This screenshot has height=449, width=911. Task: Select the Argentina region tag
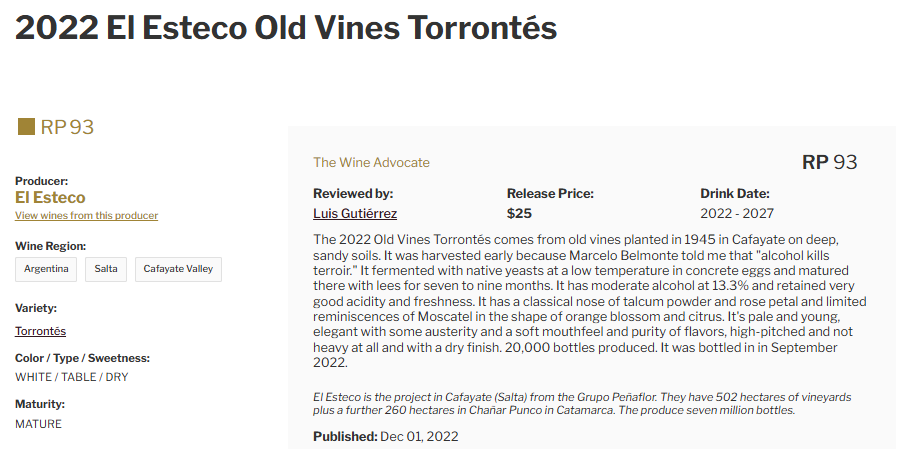pos(46,270)
